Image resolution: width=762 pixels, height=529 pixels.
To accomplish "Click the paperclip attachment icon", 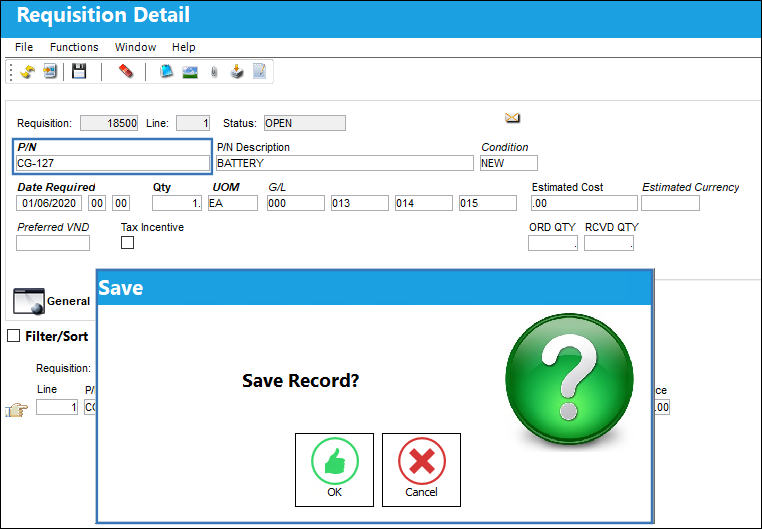I will (x=214, y=72).
